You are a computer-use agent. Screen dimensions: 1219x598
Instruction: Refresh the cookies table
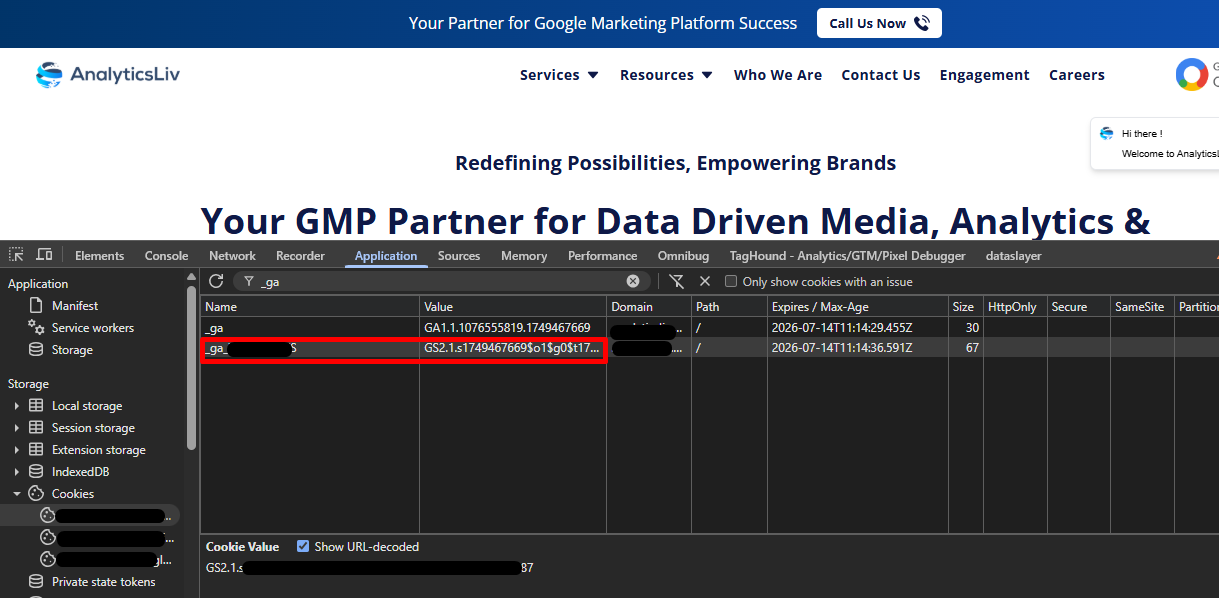click(216, 282)
